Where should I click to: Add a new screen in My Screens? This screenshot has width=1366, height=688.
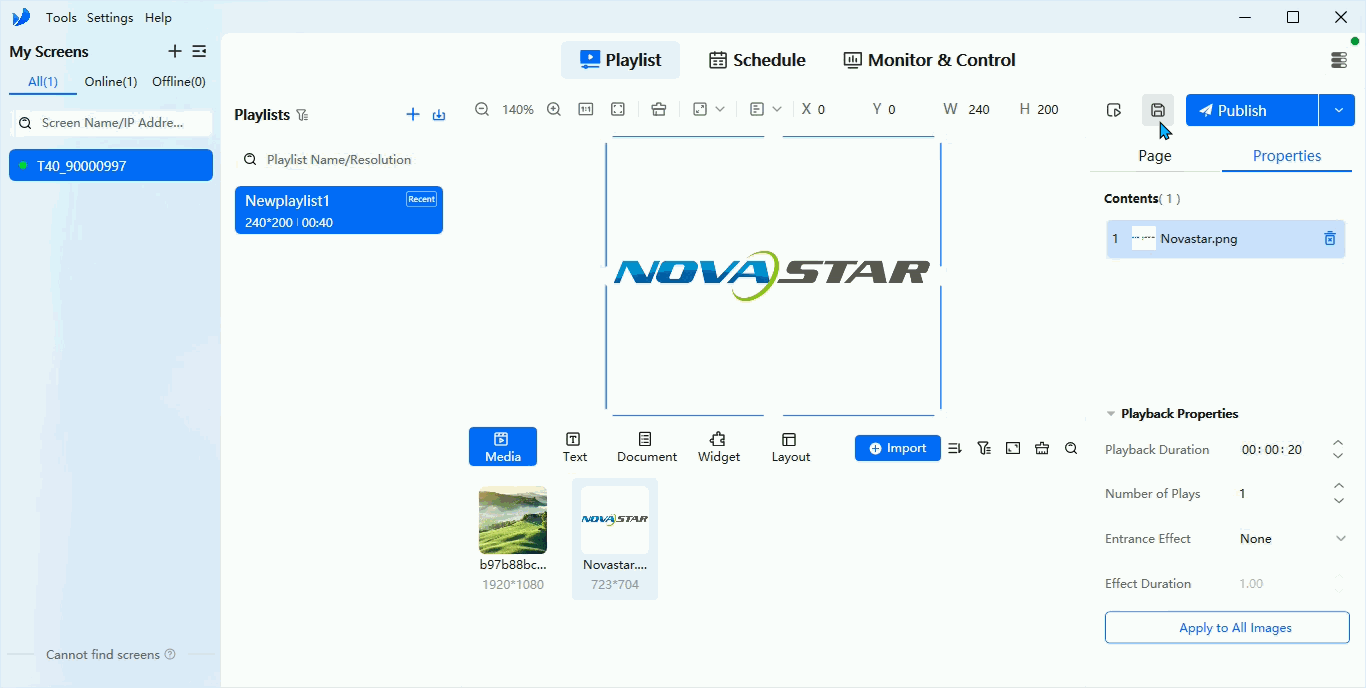175,51
